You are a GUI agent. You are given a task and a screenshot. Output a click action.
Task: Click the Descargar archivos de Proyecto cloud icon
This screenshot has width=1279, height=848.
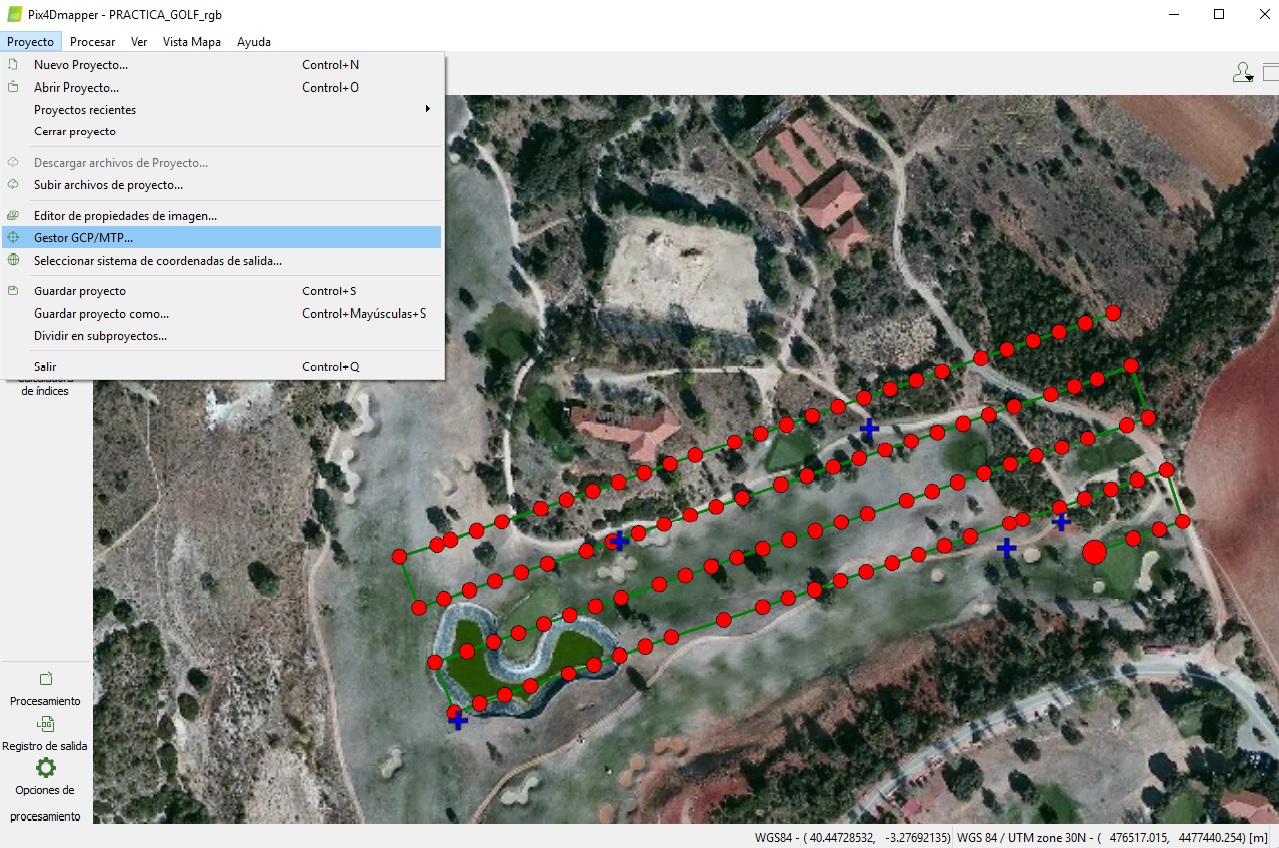click(13, 162)
